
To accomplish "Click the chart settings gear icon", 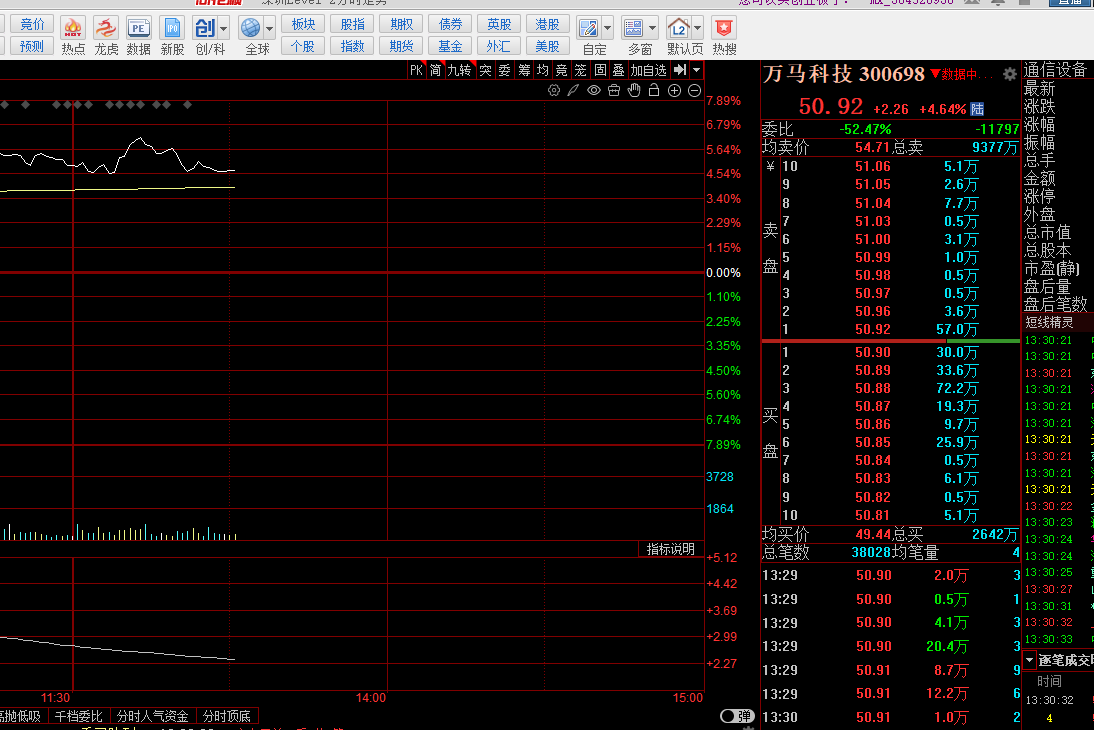I will pos(554,91).
